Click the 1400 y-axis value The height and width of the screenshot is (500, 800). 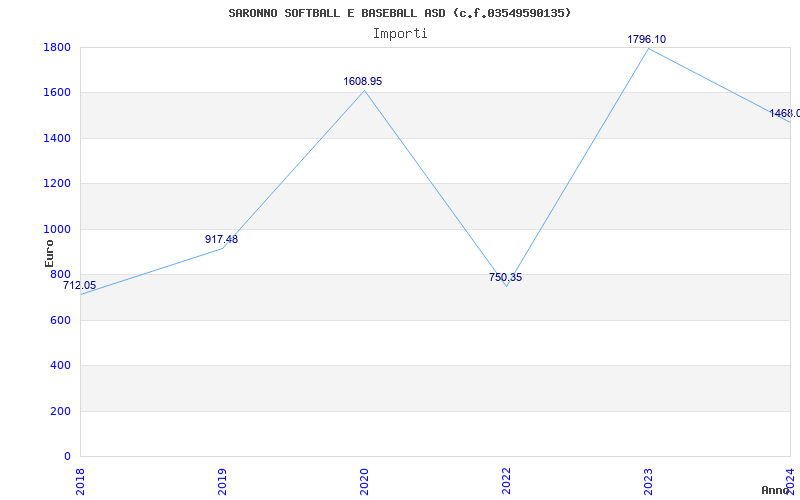[x=57, y=138]
